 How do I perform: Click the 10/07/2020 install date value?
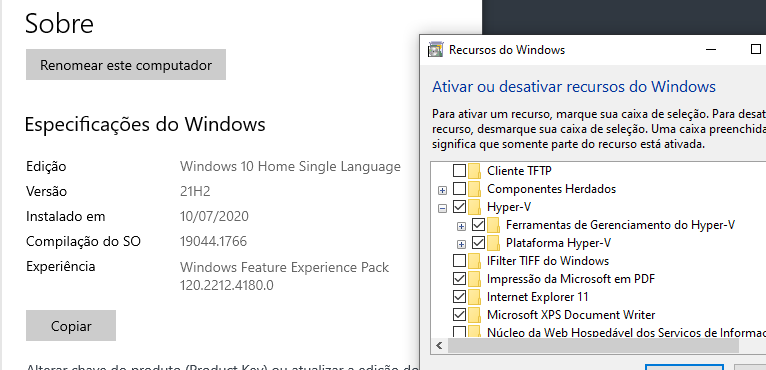pyautogui.click(x=214, y=216)
